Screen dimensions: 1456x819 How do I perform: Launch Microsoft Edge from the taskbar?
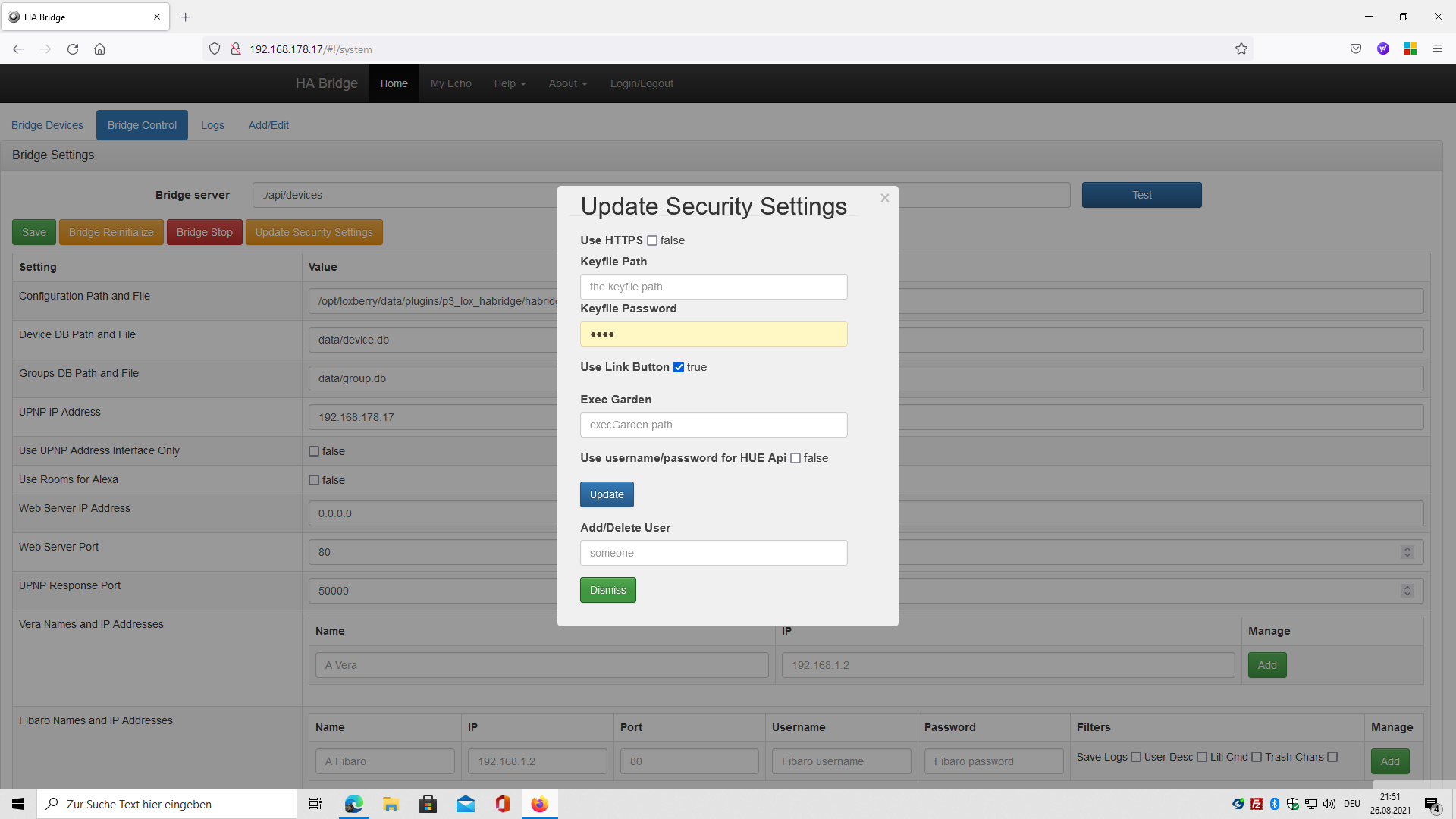(x=353, y=804)
